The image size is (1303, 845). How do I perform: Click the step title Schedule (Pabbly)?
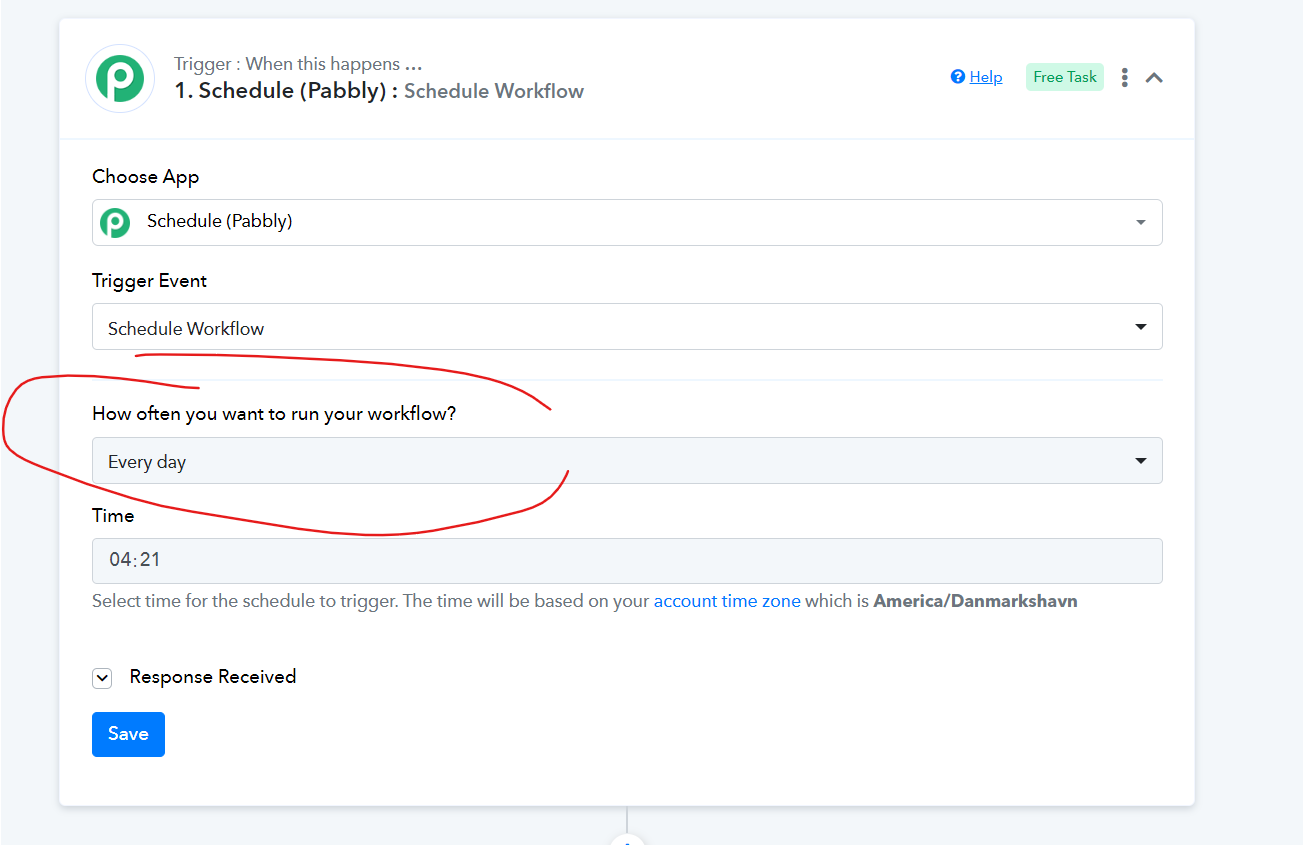point(285,91)
